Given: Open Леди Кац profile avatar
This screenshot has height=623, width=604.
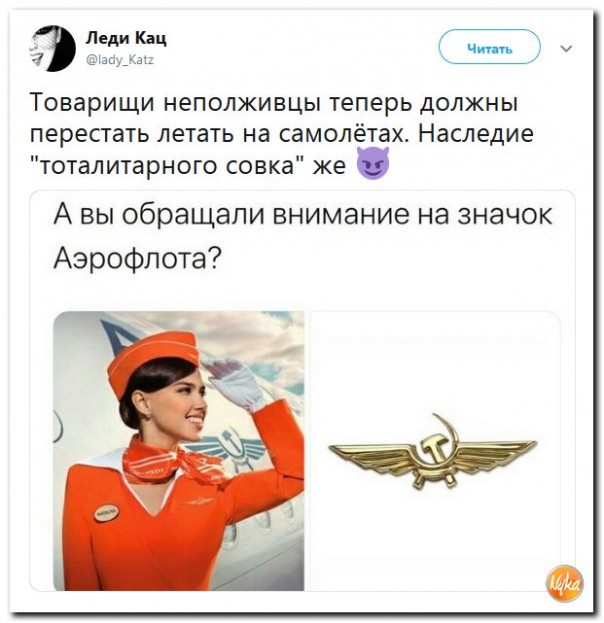Looking at the screenshot, I should [x=53, y=48].
